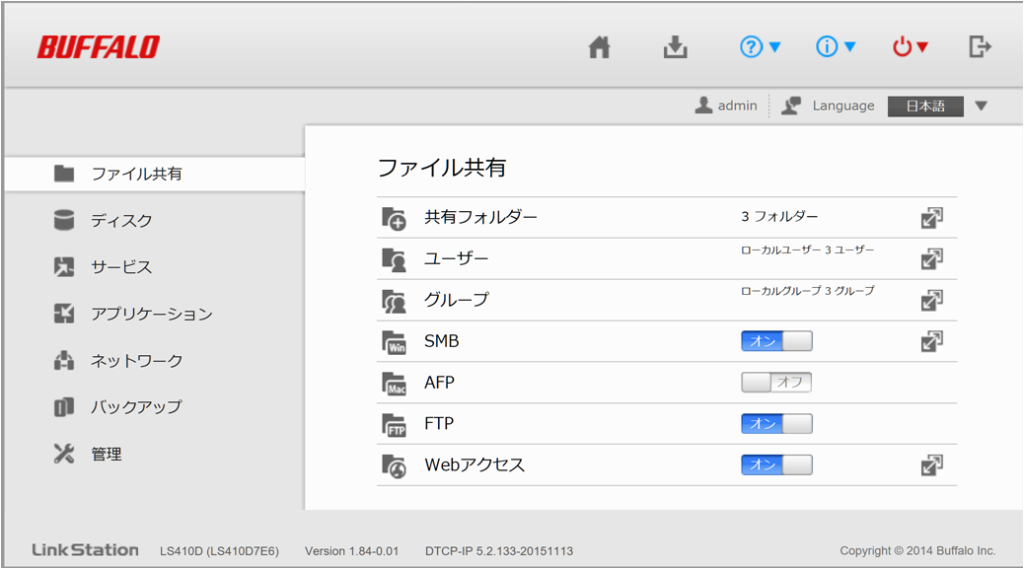Click the グループ label
This screenshot has height=569, width=1024.
pos(456,300)
